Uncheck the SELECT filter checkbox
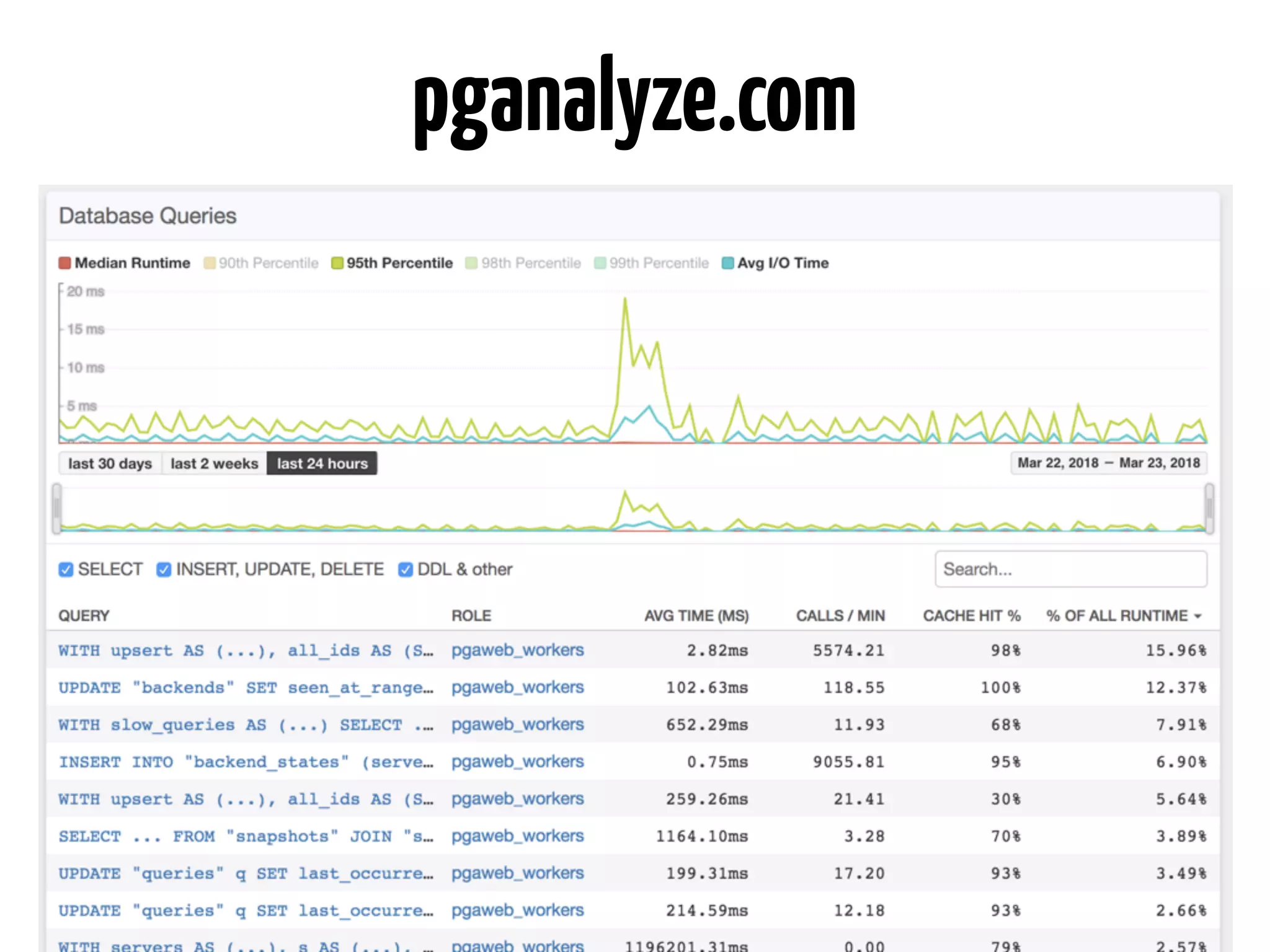1270x952 pixels. pyautogui.click(x=66, y=570)
